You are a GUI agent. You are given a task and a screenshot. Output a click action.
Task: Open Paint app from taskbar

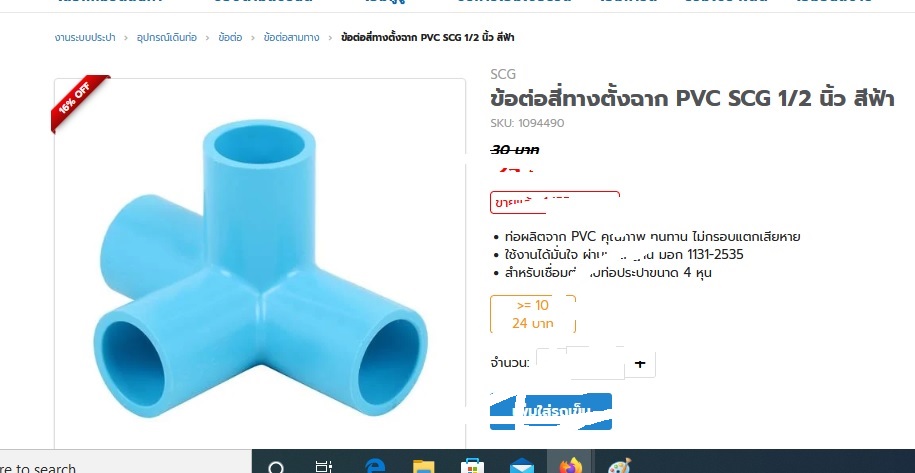[x=619, y=467]
